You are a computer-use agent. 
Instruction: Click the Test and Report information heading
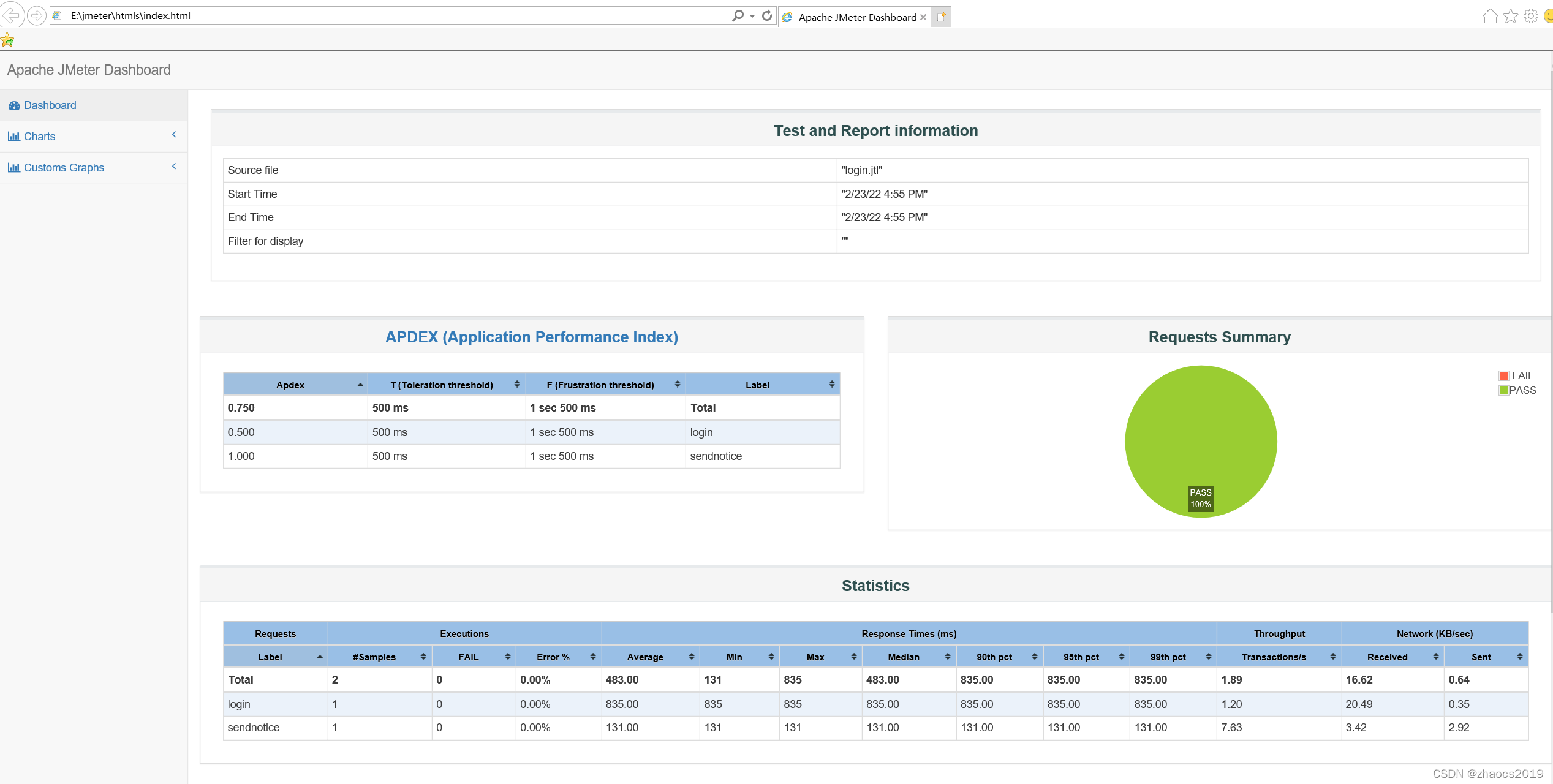875,130
